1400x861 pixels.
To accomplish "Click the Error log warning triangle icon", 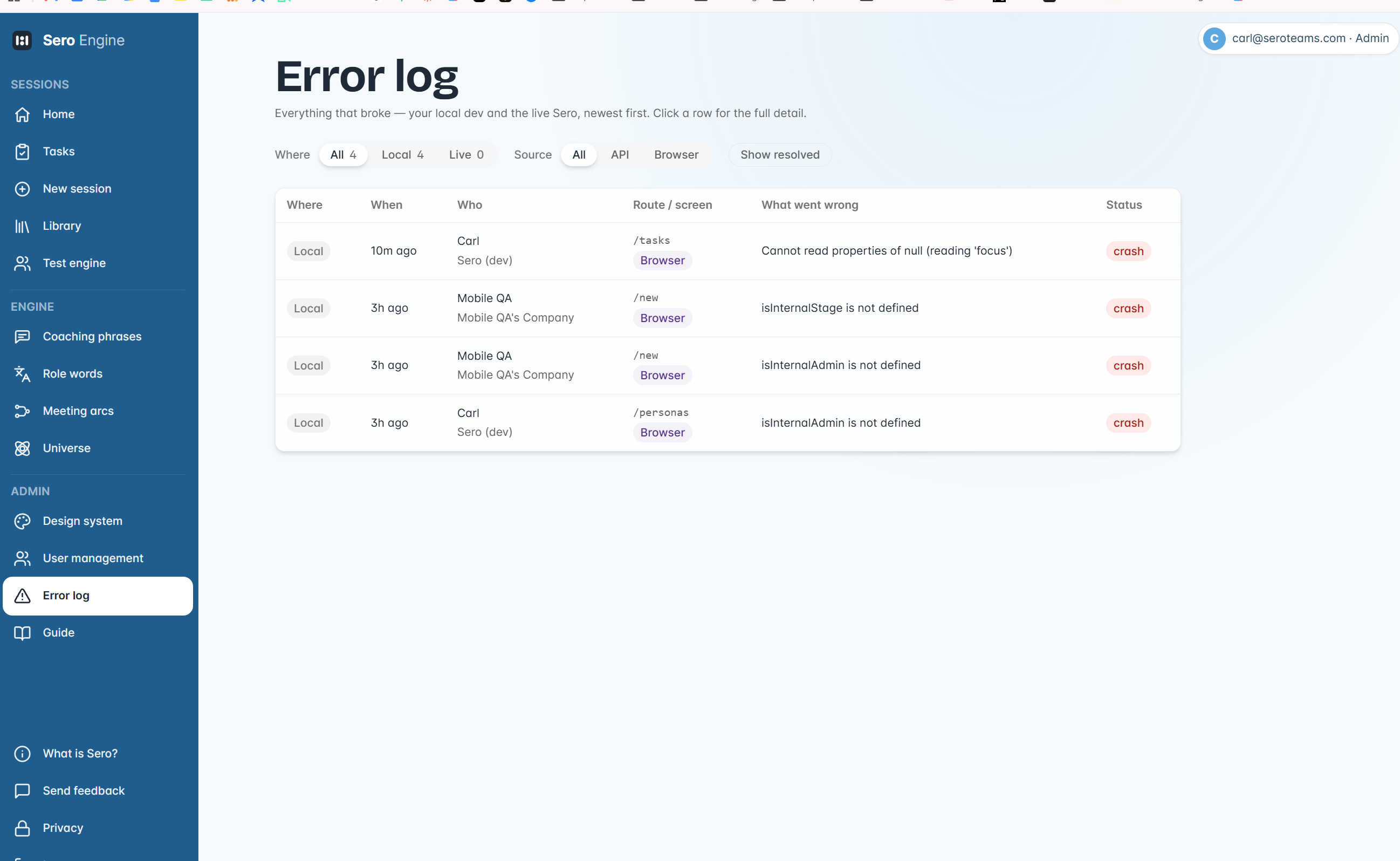I will point(22,596).
